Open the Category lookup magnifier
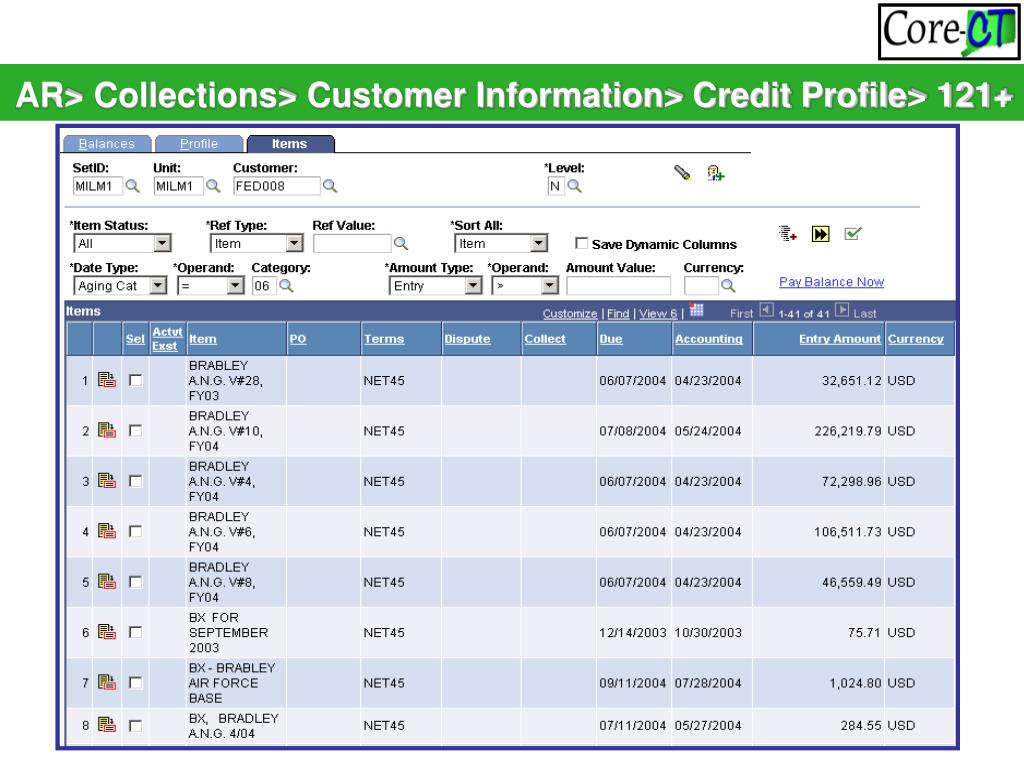 [286, 285]
